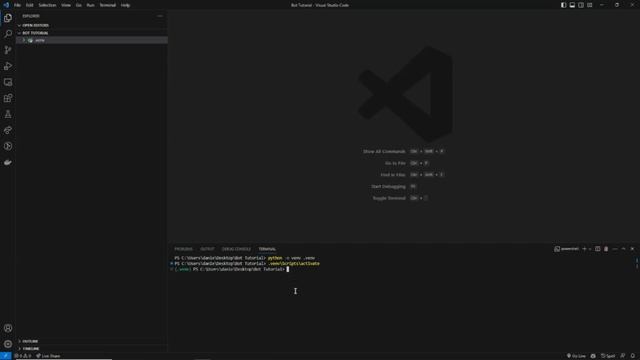
Task: Open the Extensions view
Action: 8,98
